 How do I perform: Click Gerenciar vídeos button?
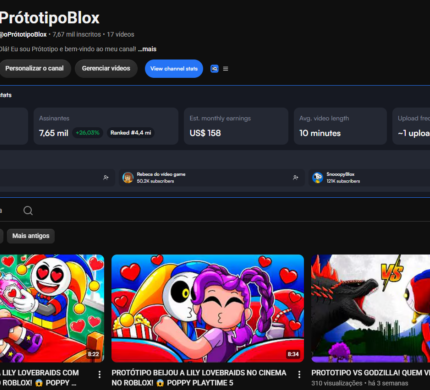[106, 68]
